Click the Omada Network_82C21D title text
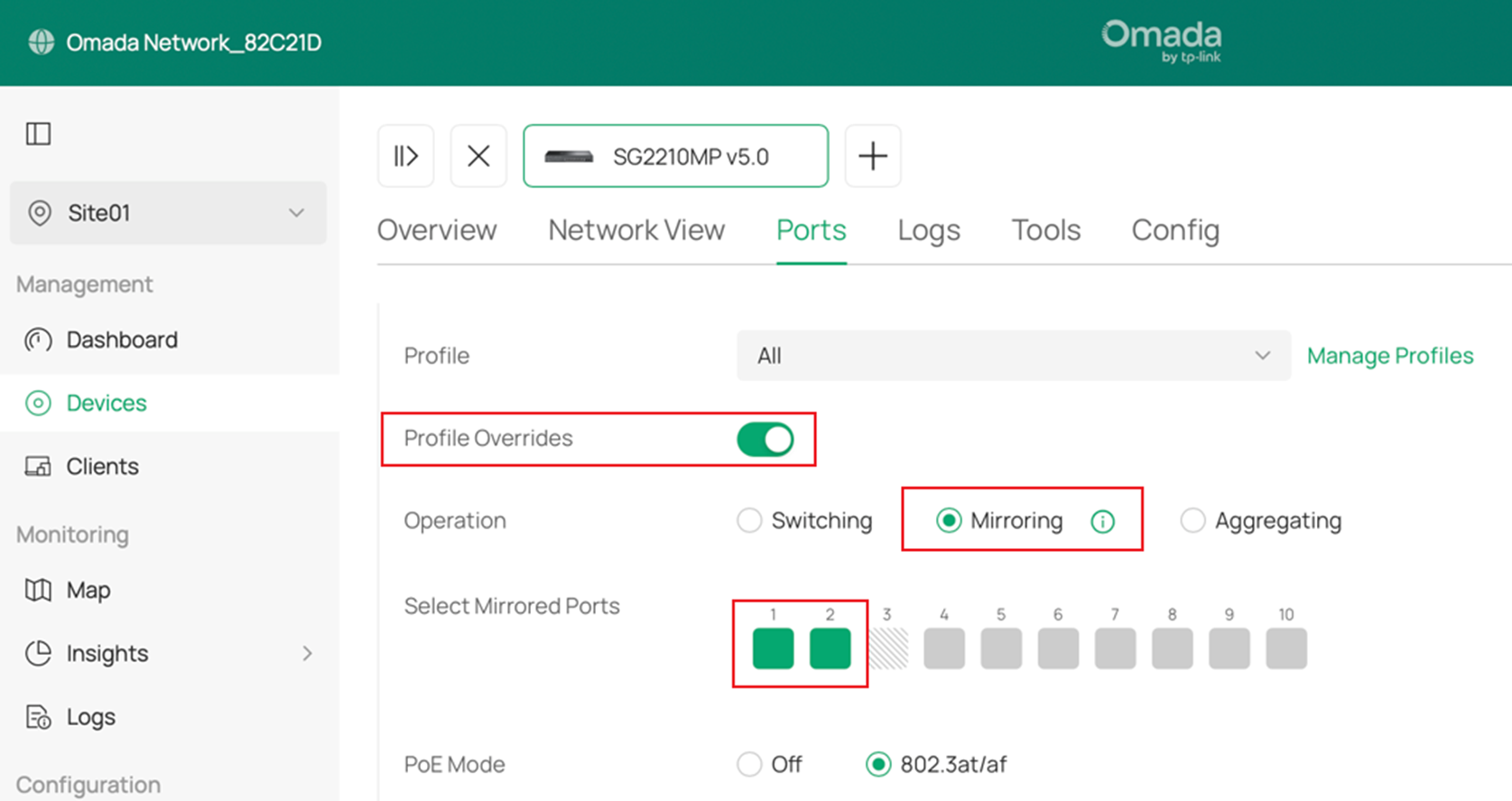 194,42
